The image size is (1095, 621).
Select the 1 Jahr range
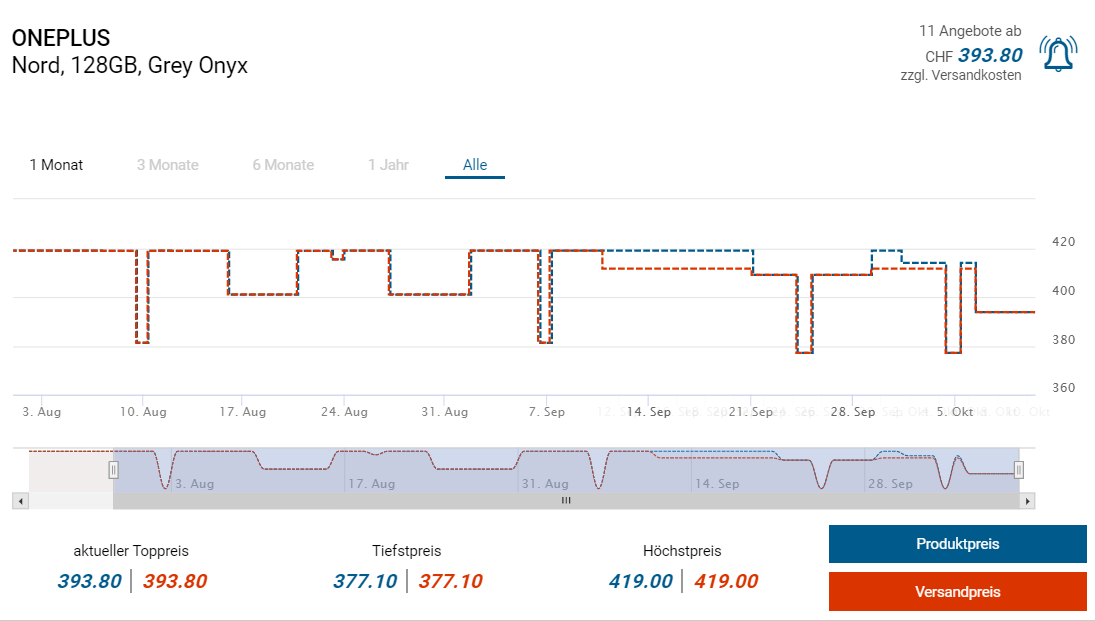388,165
